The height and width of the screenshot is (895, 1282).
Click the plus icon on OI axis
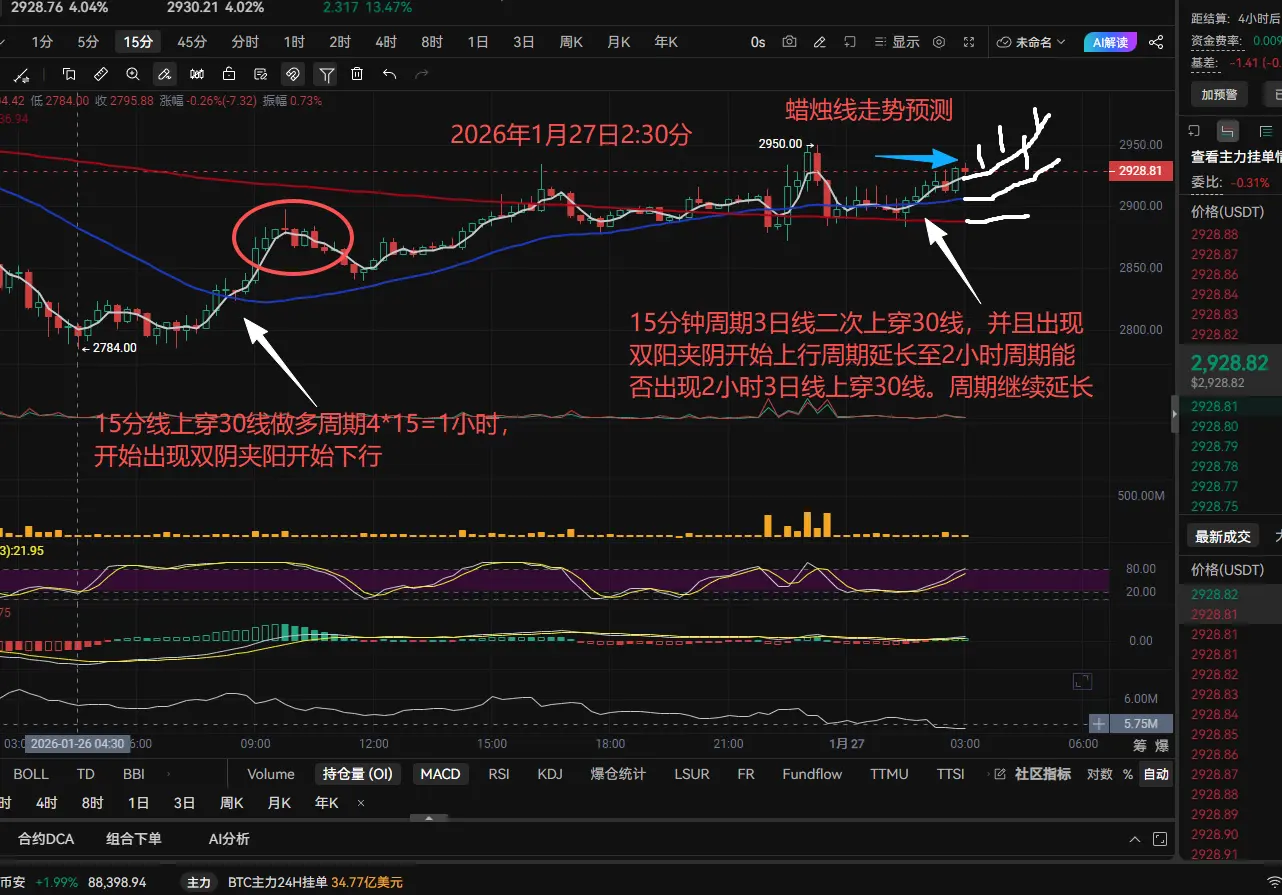(x=1099, y=723)
